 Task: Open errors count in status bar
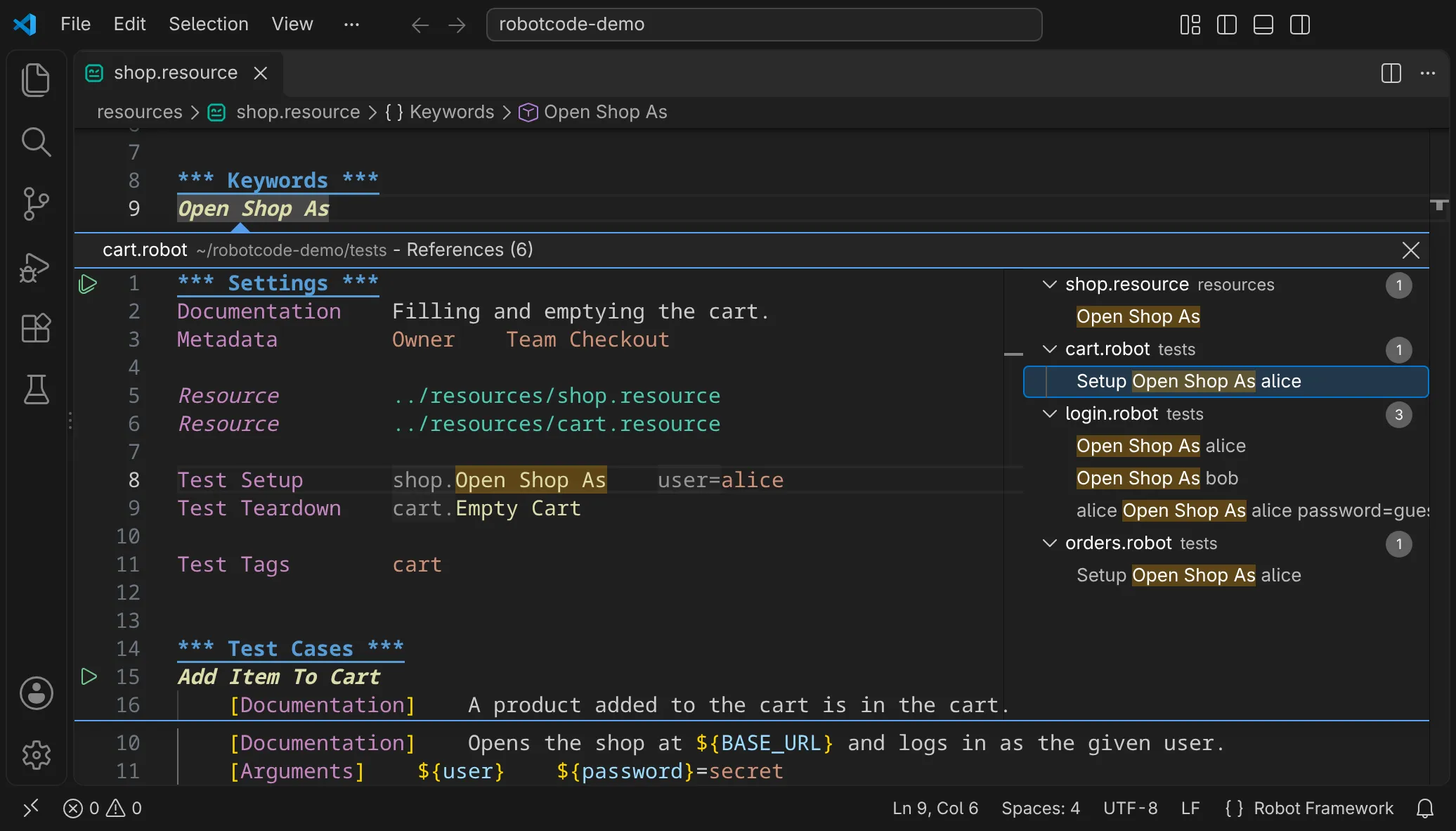point(81,809)
